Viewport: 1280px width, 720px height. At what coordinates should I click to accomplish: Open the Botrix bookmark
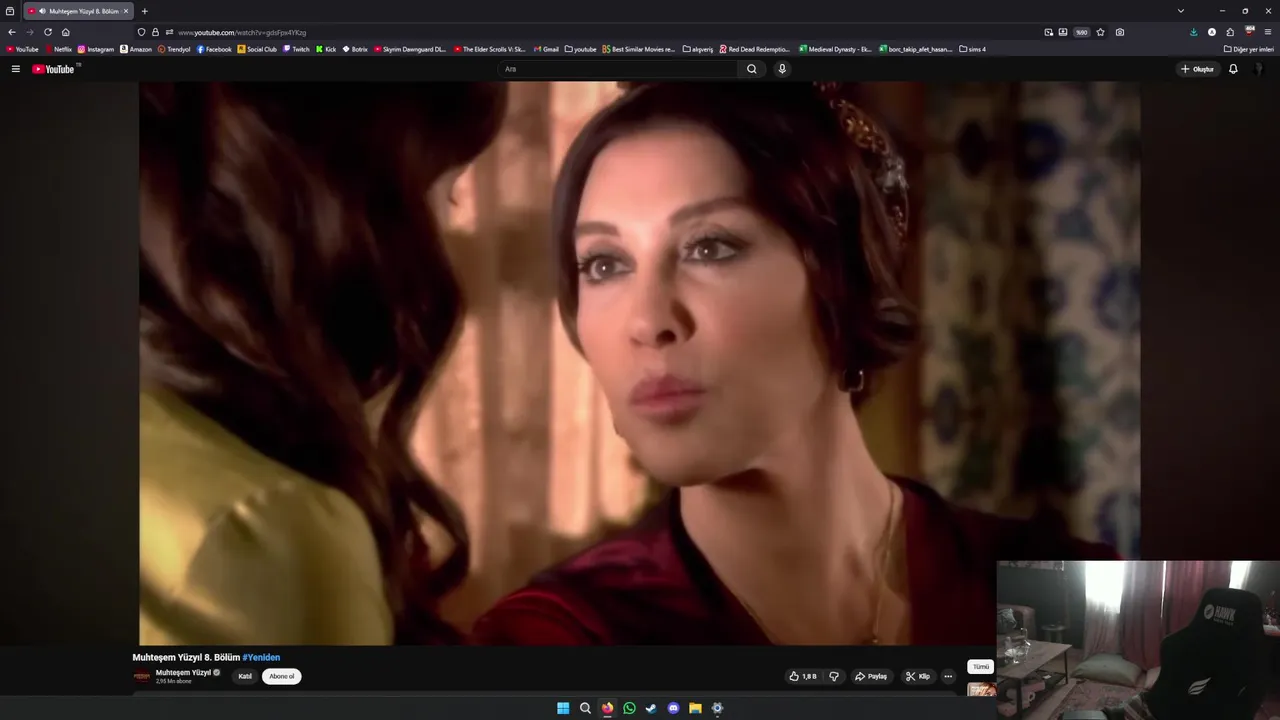point(355,49)
